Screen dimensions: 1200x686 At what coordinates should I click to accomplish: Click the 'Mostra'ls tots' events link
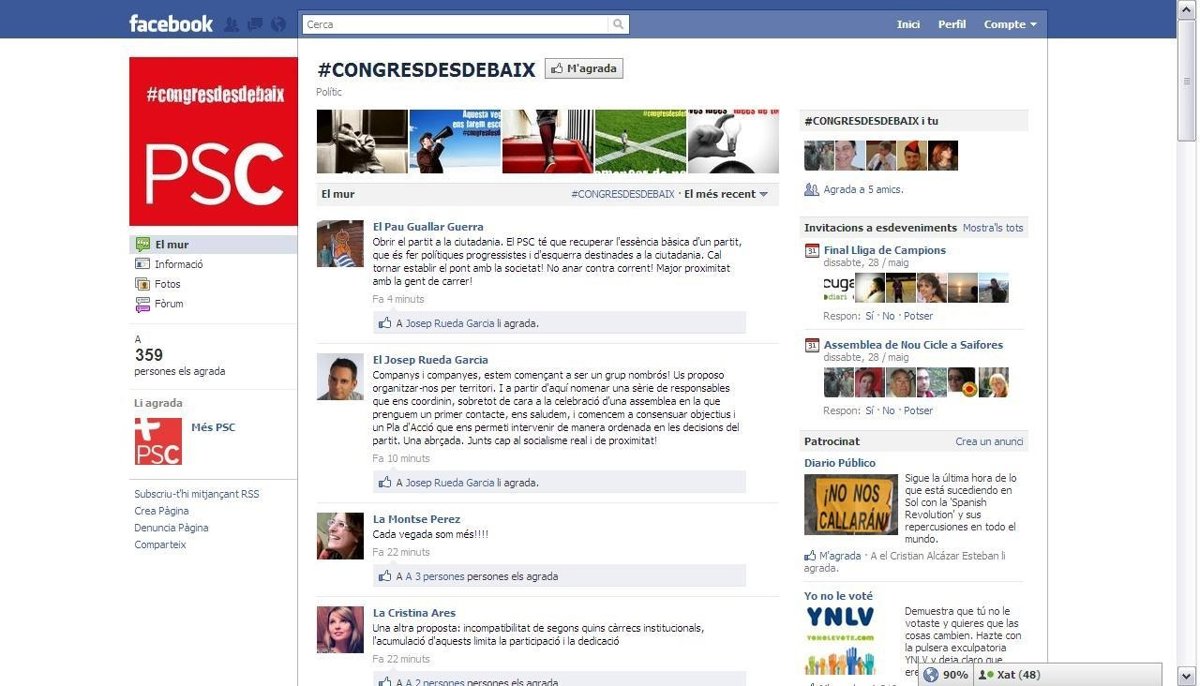[992, 228]
